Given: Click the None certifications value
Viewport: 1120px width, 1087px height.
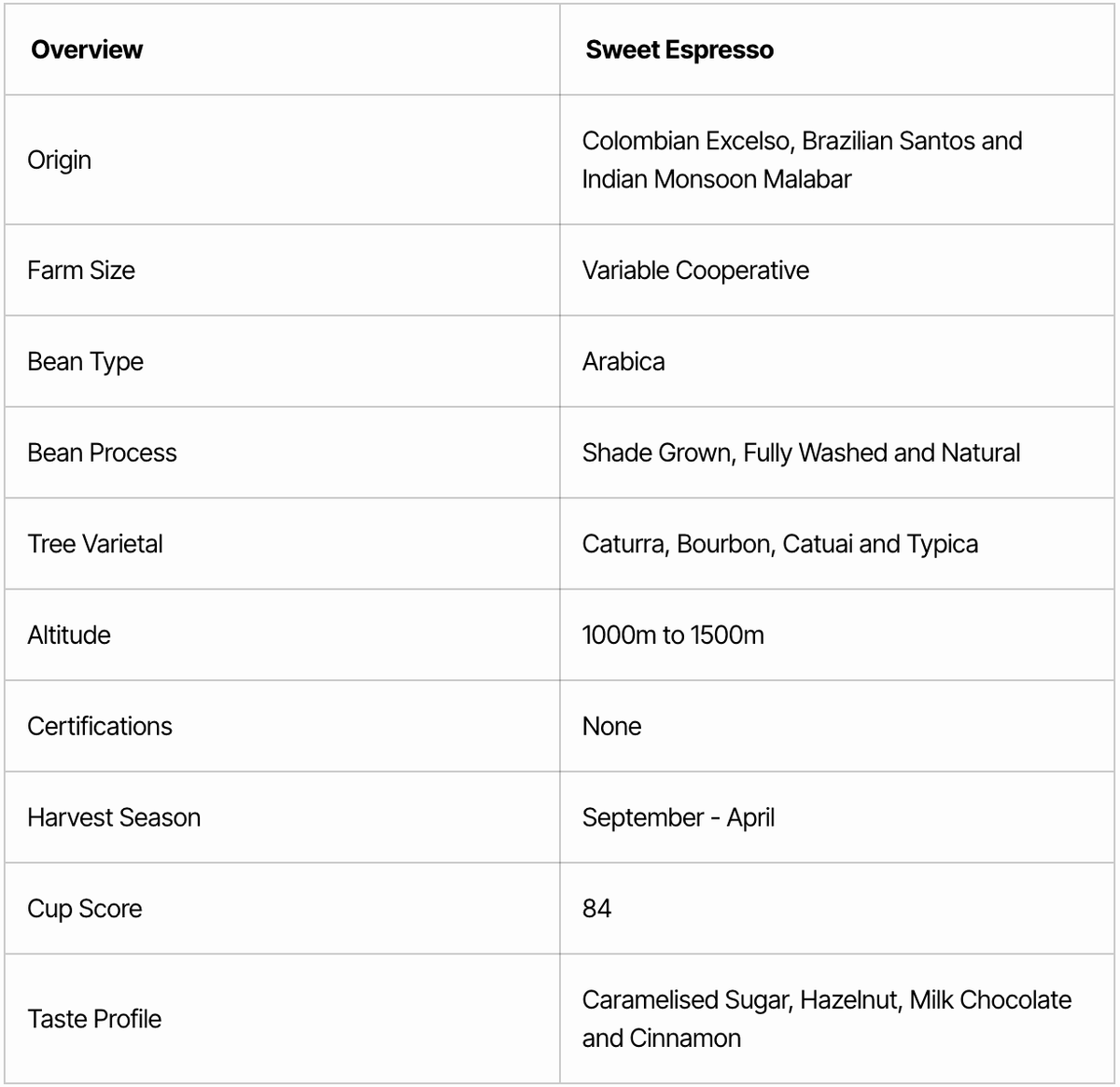Looking at the screenshot, I should [611, 726].
